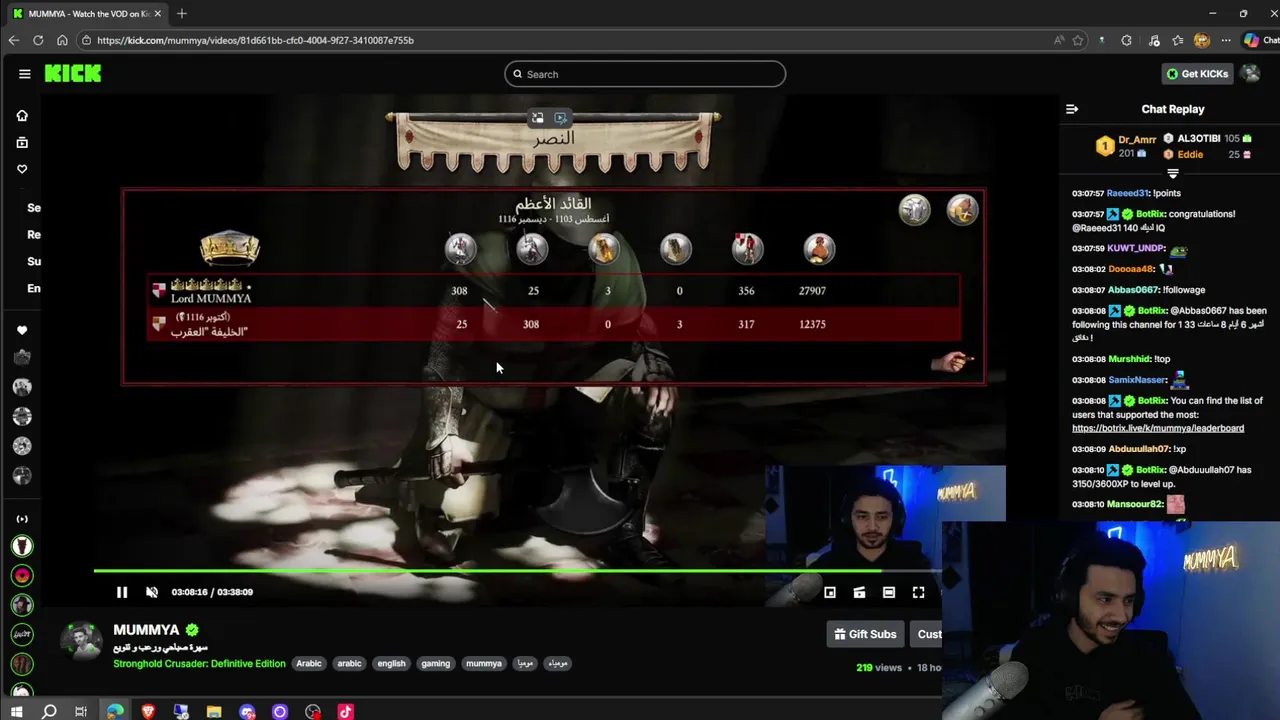1280x720 pixels.
Task: Click the Gift Subs button
Action: (x=865, y=634)
